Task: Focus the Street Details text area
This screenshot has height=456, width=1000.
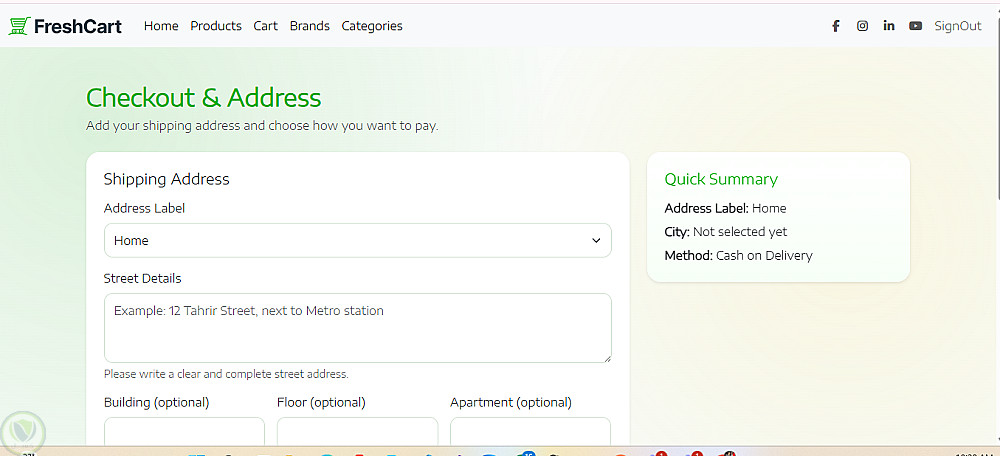Action: [357, 327]
